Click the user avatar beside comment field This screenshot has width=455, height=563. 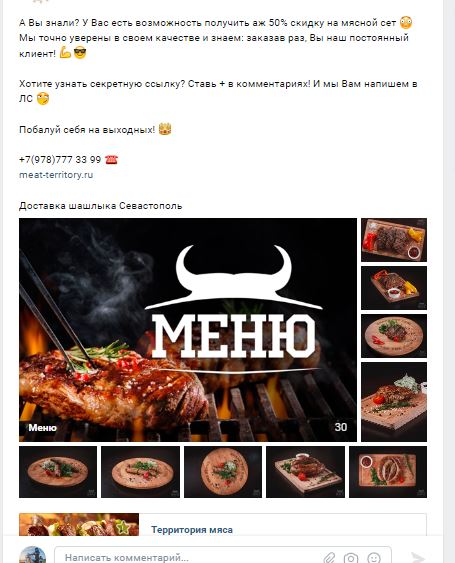tap(32, 555)
